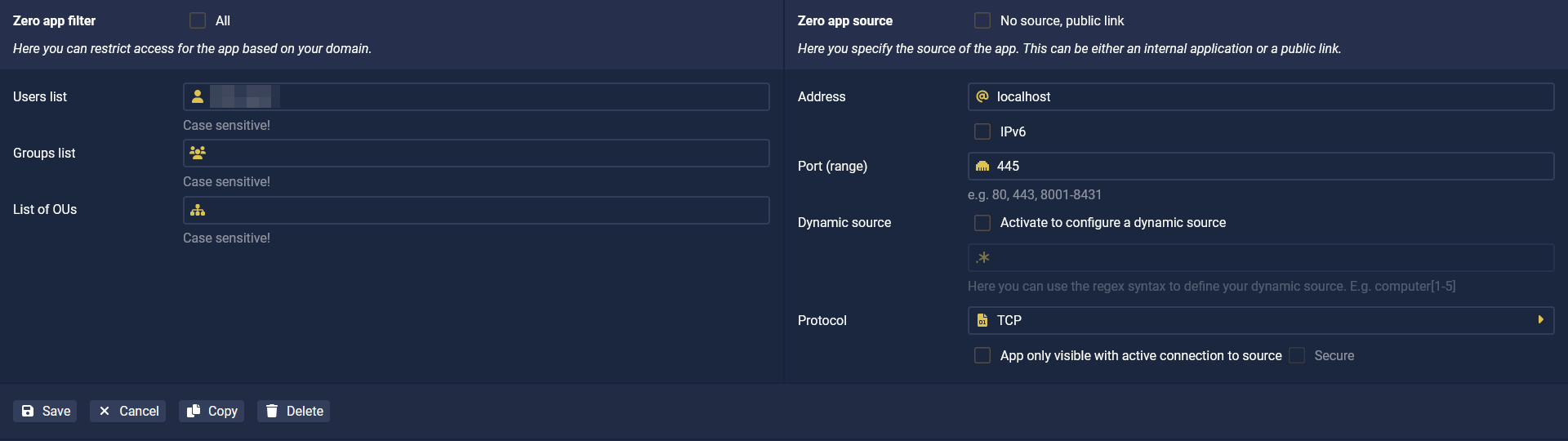Click the asterisk regex icon in dynamic source
This screenshot has height=441, width=1568.
(x=983, y=257)
